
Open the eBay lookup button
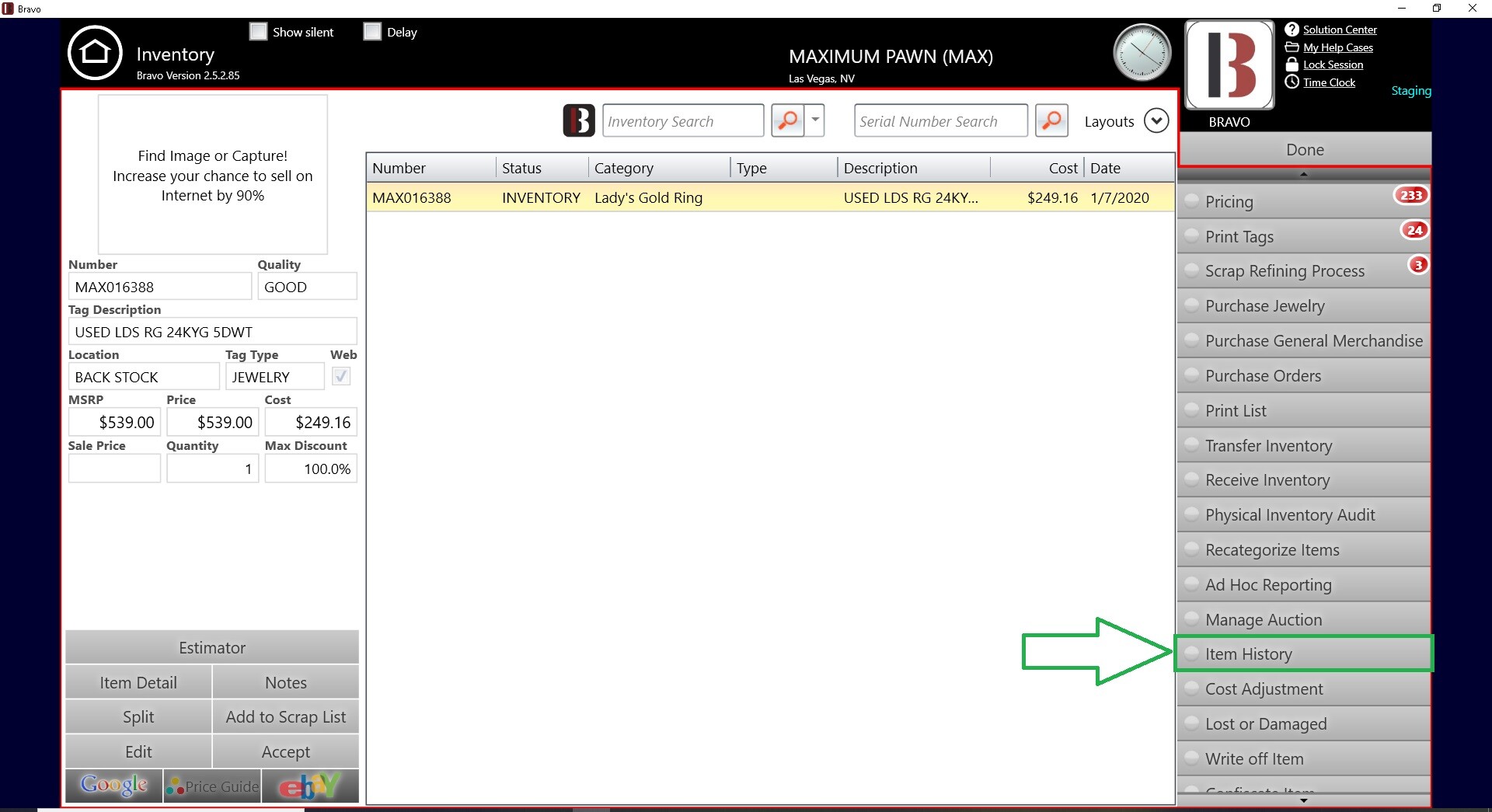[x=310, y=786]
